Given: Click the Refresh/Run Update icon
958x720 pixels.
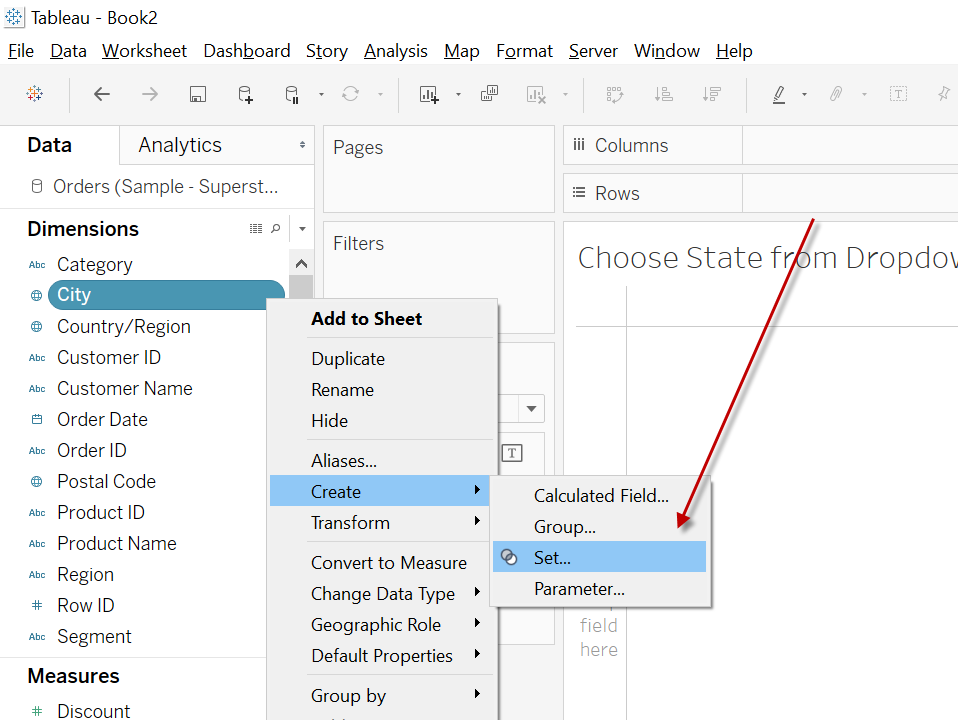Looking at the screenshot, I should [350, 94].
